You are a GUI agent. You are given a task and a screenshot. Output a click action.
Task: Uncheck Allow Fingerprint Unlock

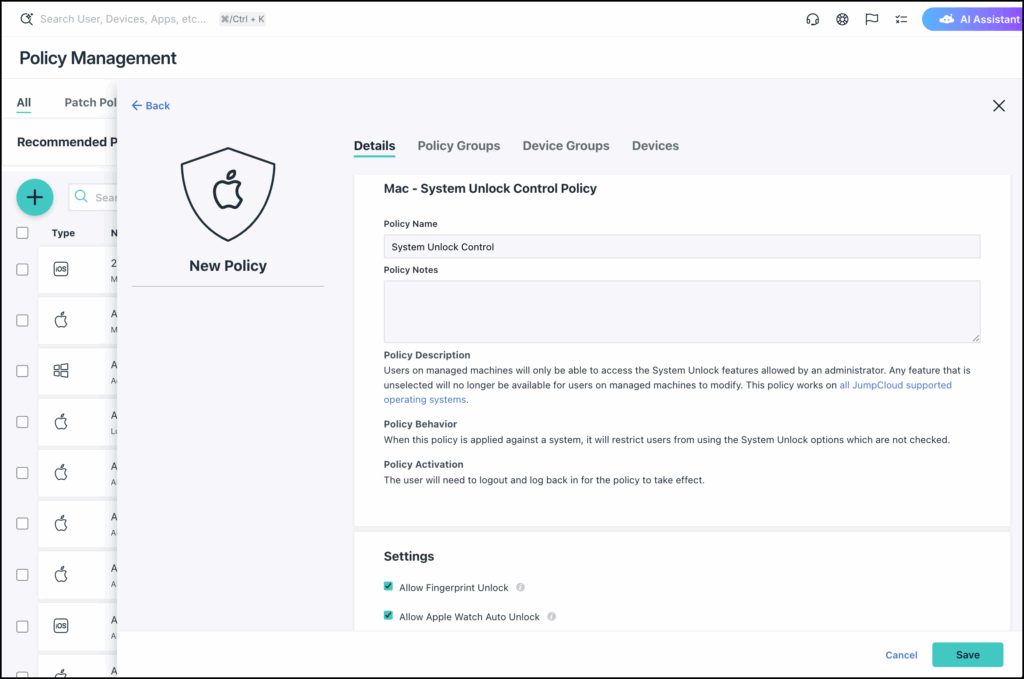coord(388,586)
